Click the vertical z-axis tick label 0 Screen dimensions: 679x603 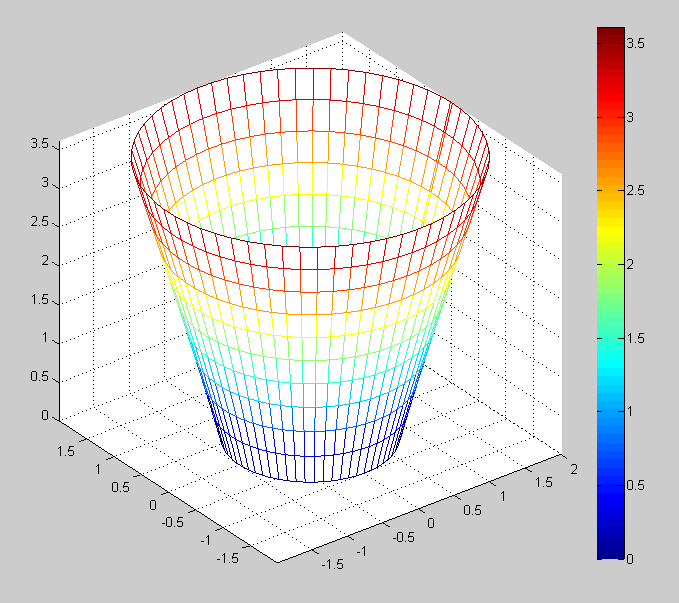click(45, 416)
